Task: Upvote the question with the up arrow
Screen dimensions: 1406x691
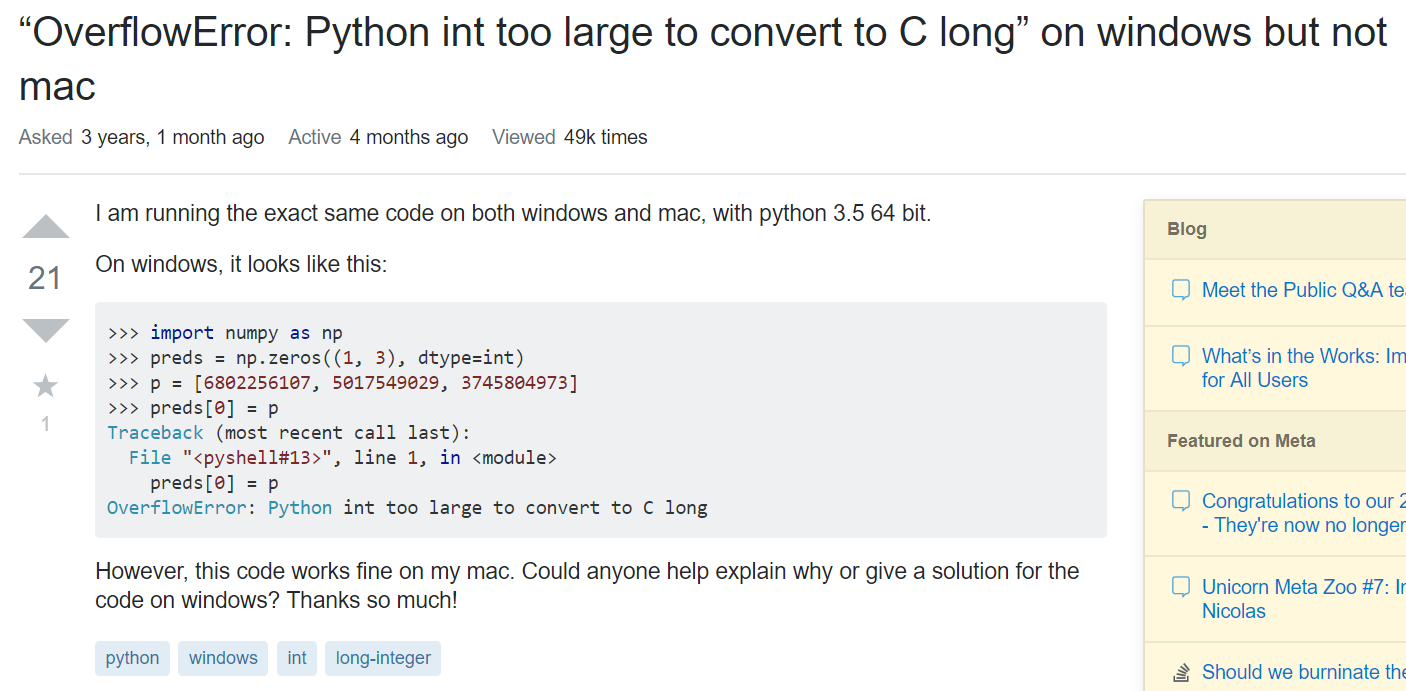Action: 46,227
